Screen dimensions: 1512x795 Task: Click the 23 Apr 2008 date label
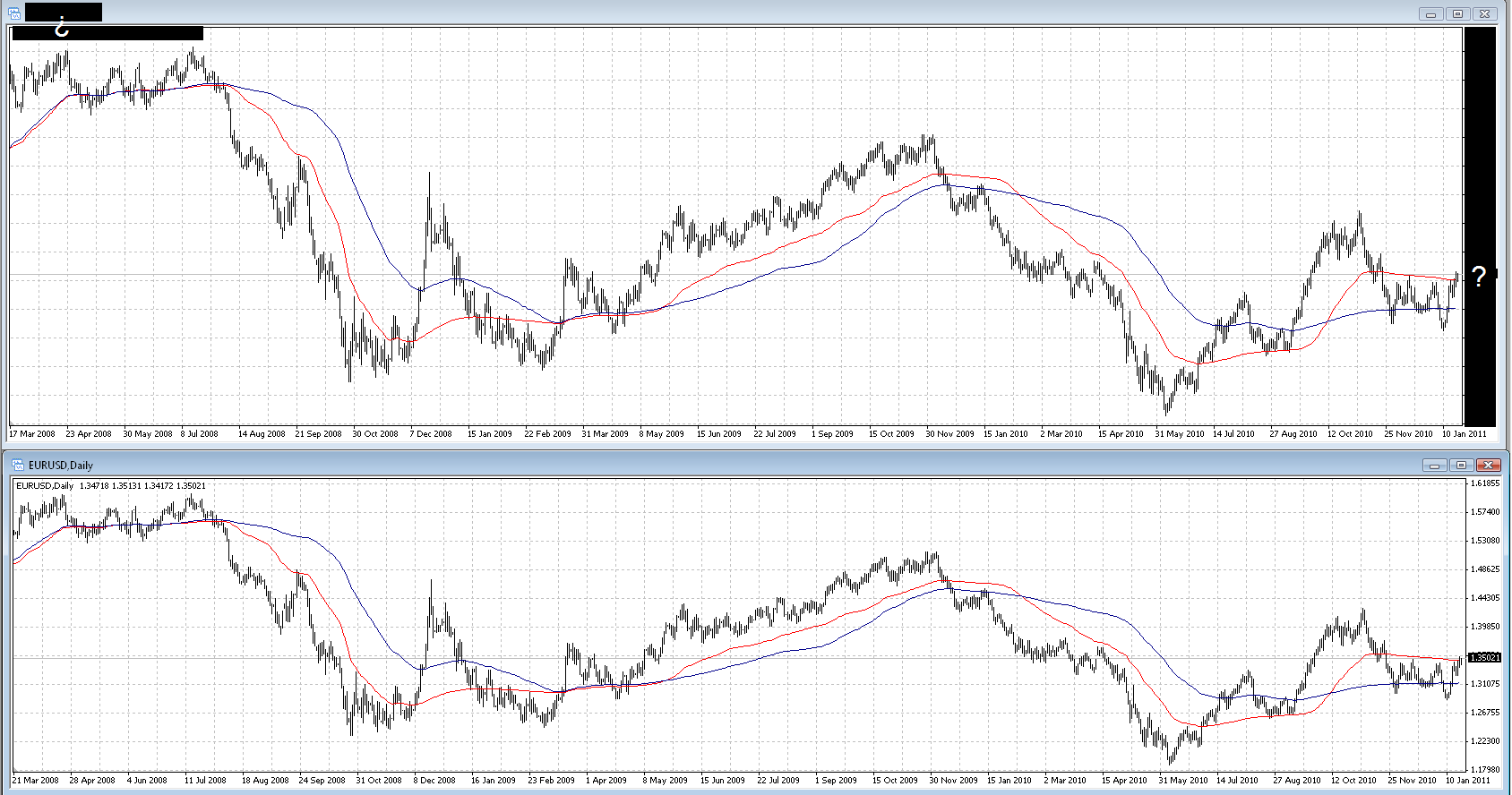tap(89, 434)
